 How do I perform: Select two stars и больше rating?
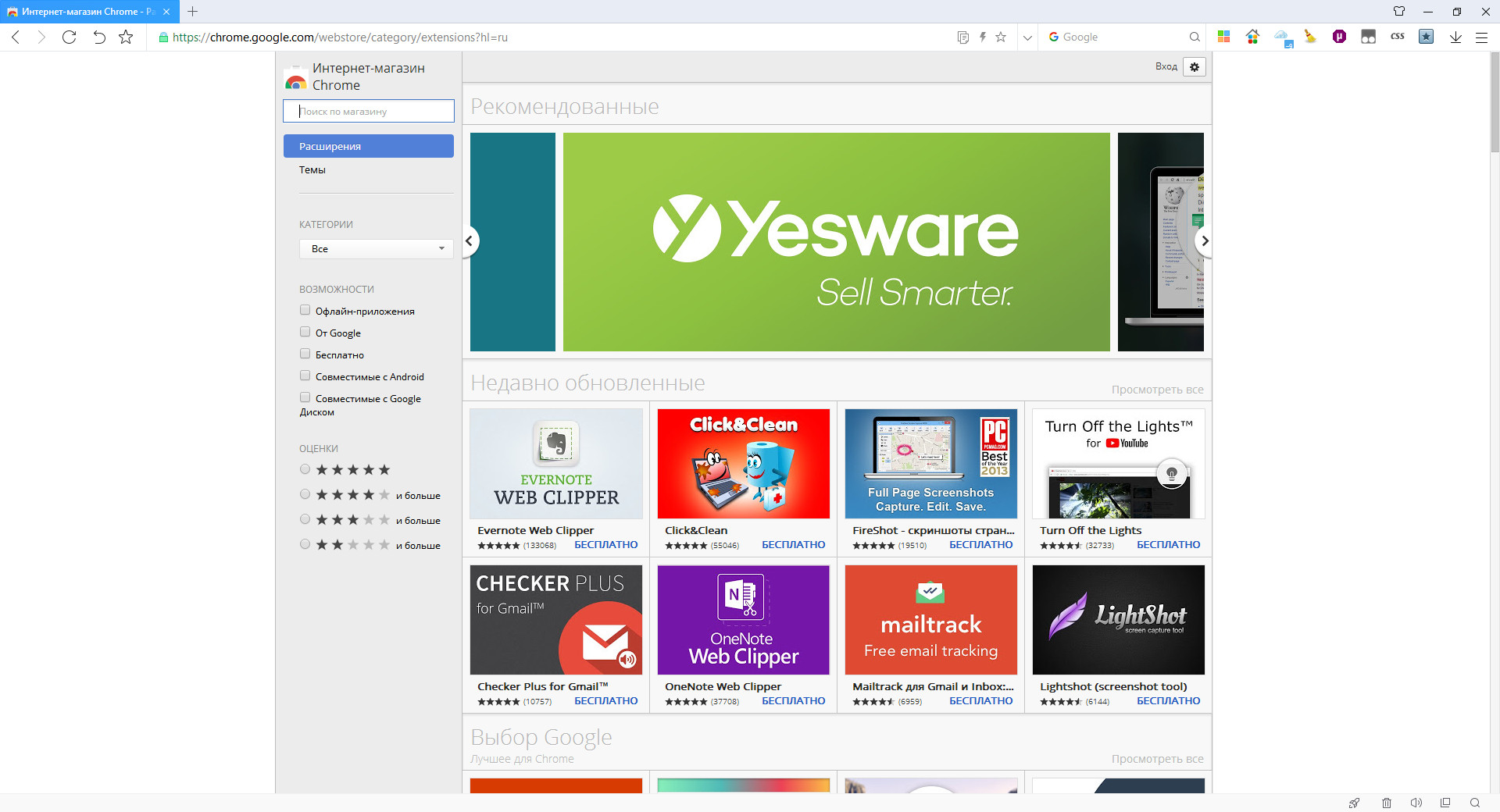coord(305,544)
